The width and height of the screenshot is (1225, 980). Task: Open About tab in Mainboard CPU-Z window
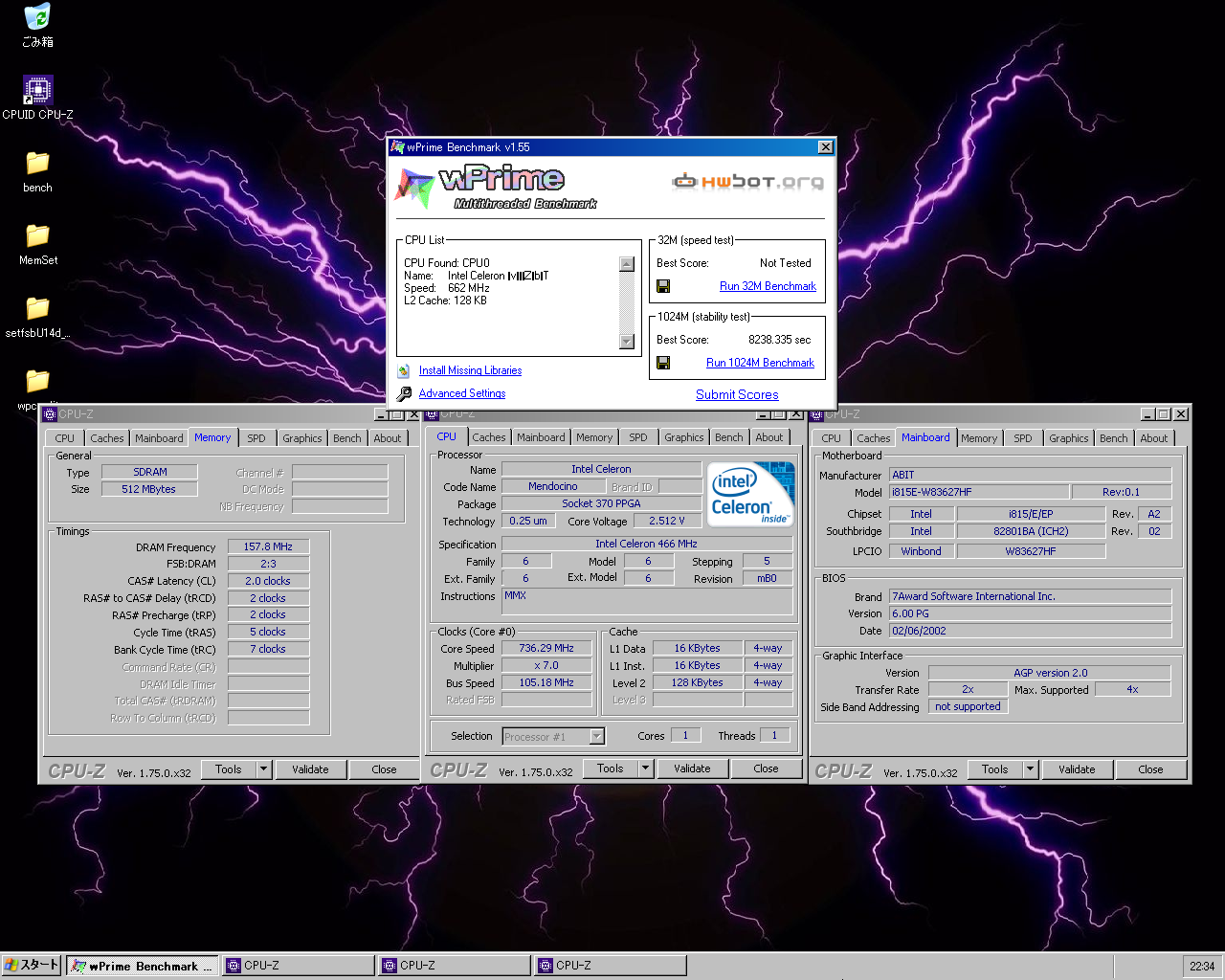(1154, 438)
